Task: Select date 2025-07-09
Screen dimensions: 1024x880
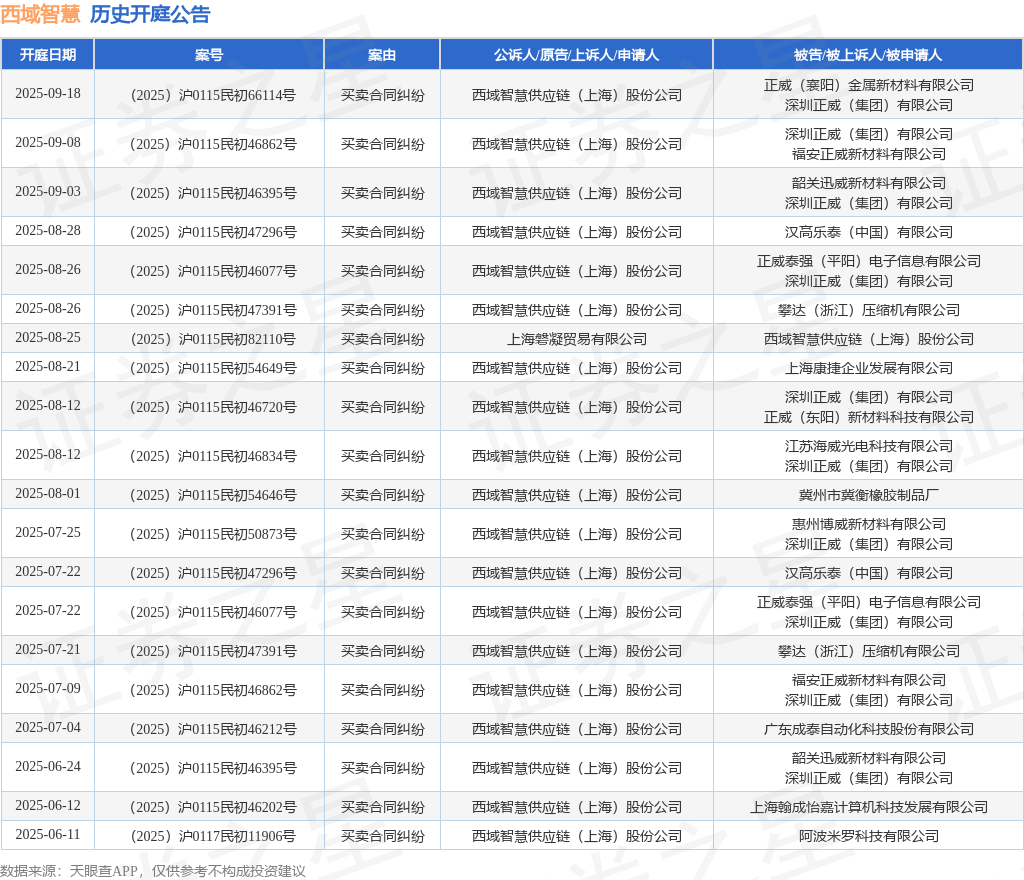Action: pyautogui.click(x=48, y=689)
